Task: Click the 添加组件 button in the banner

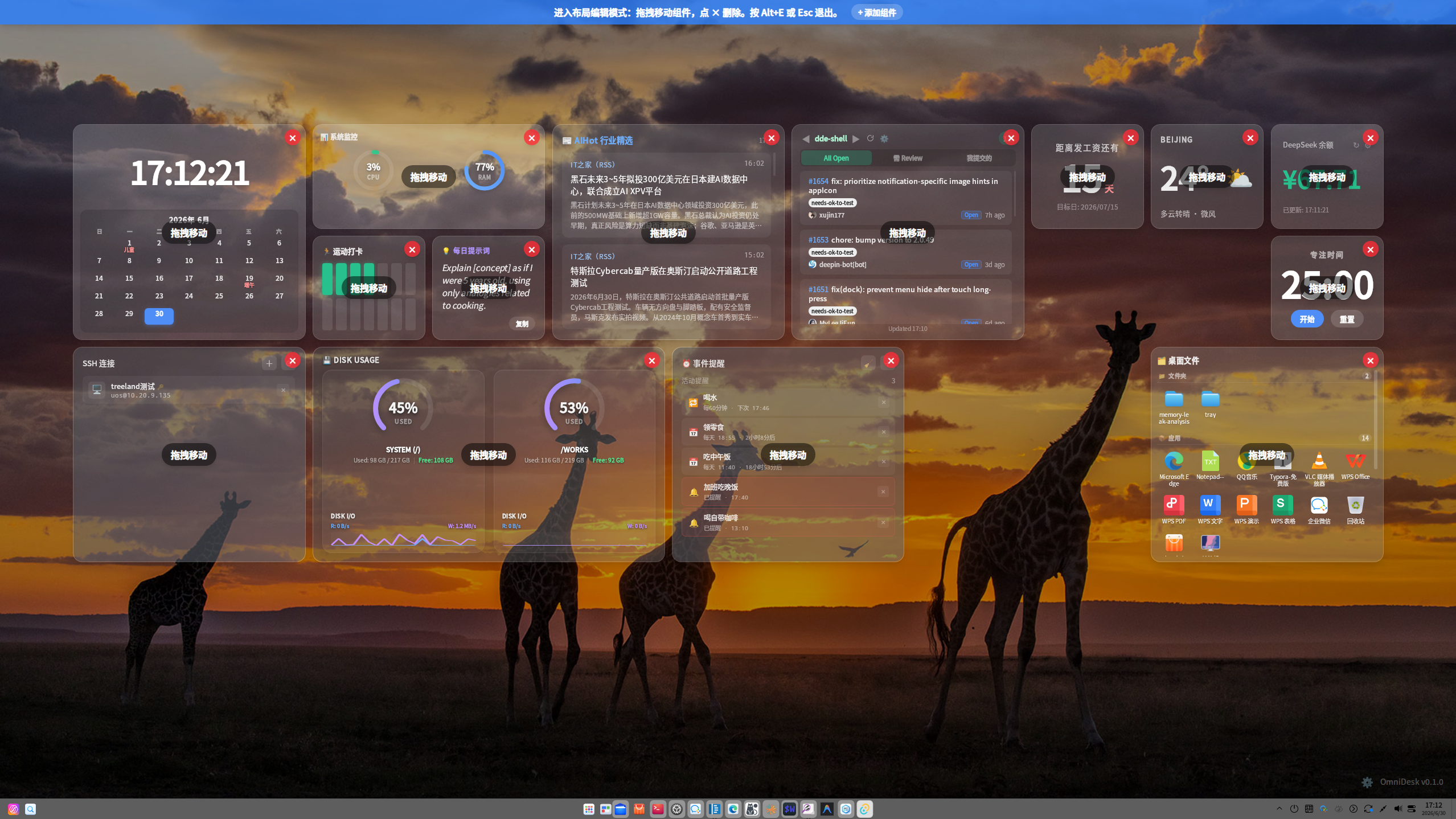Action: 876,13
